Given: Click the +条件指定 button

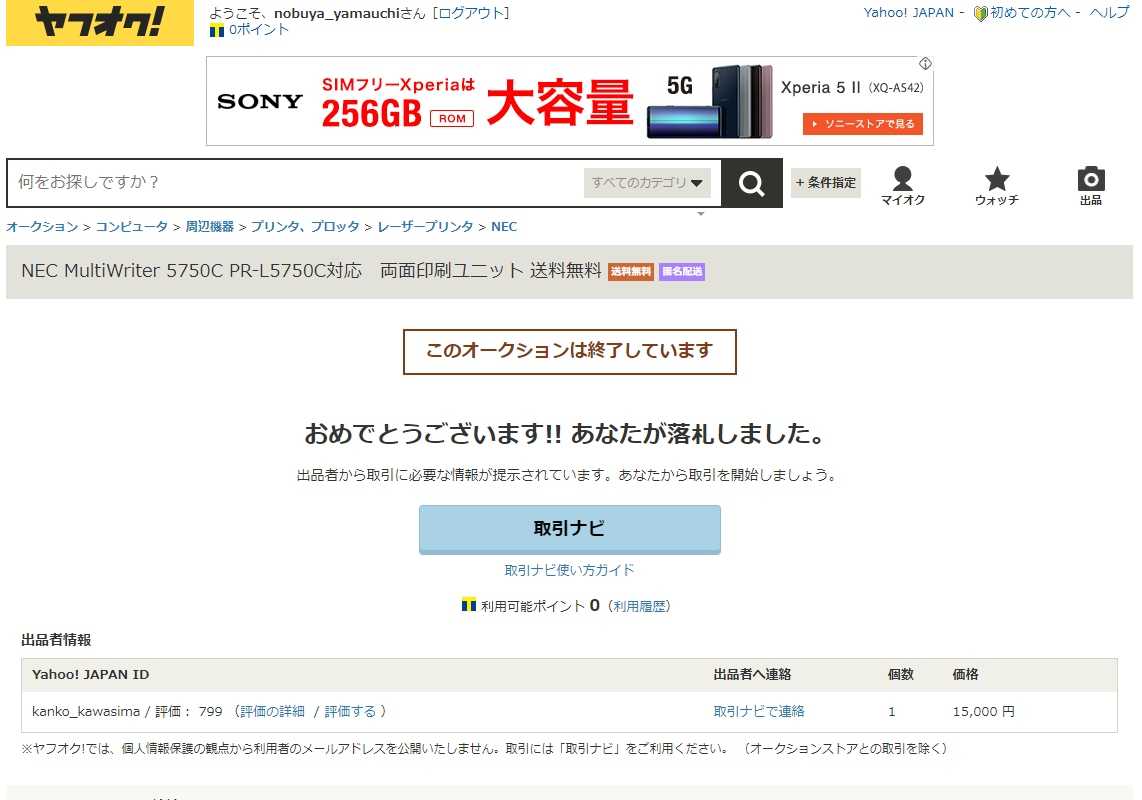Looking at the screenshot, I should tap(826, 183).
